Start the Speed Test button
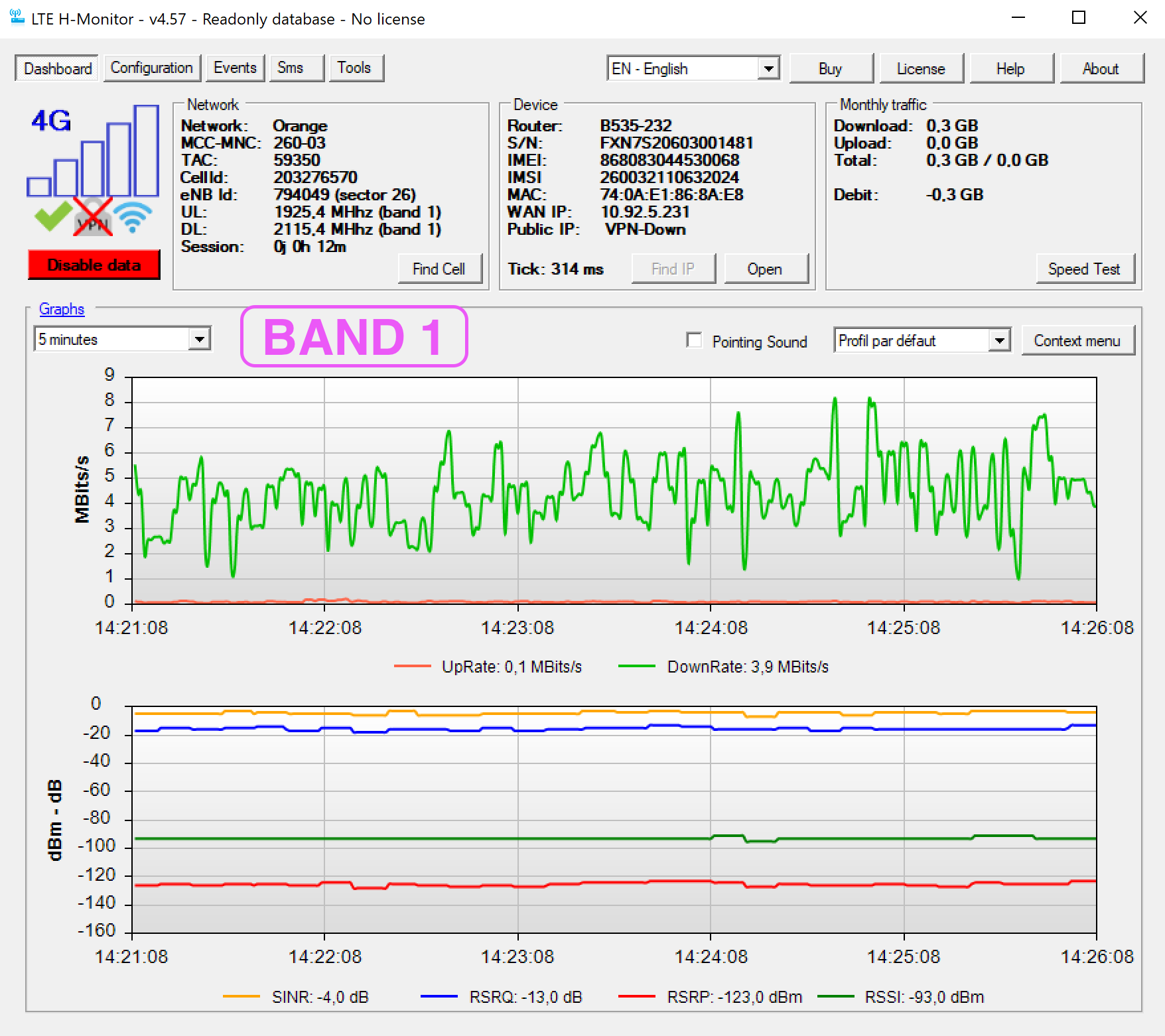 (x=1085, y=269)
